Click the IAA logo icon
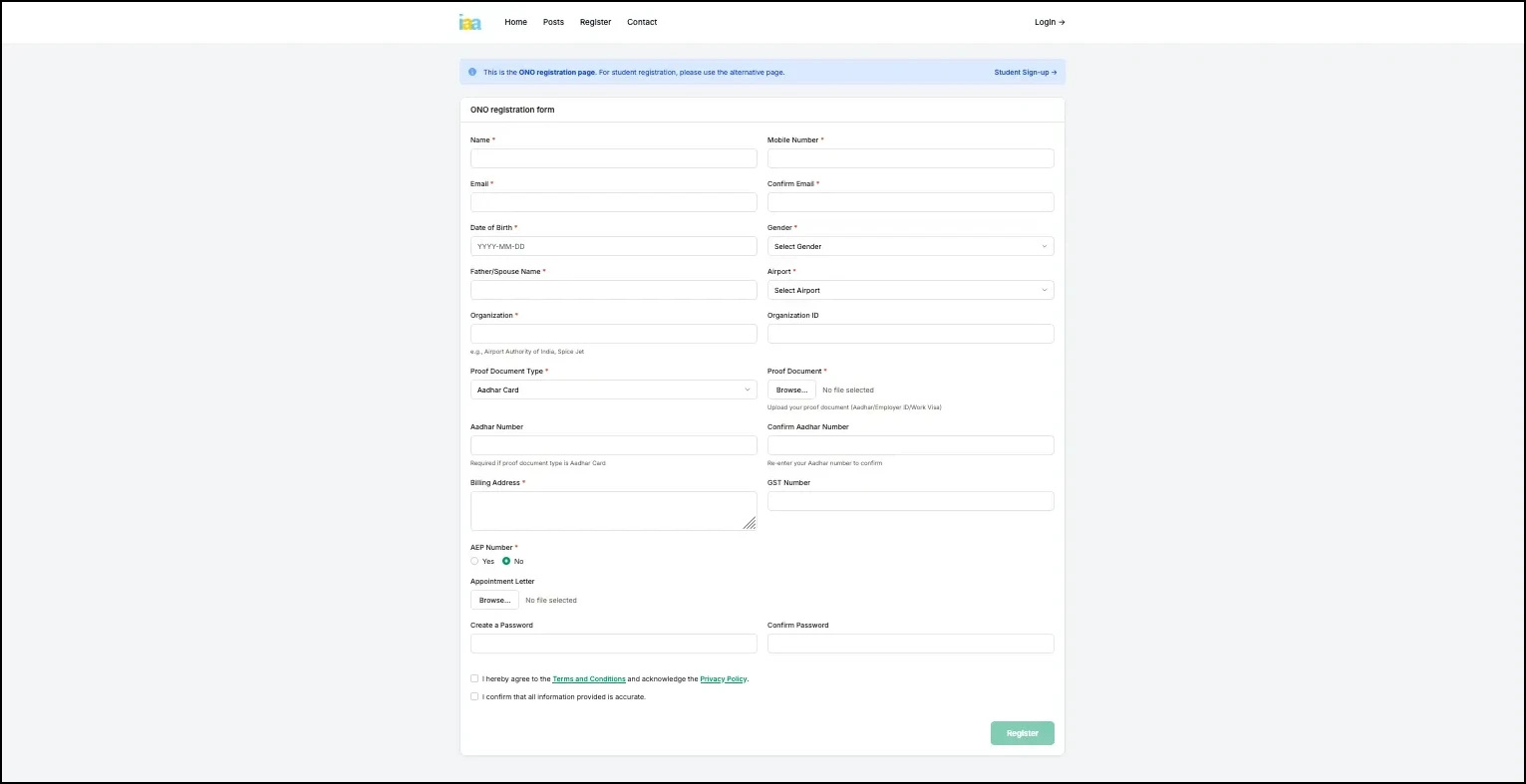The height and width of the screenshot is (784, 1526). 469,22
